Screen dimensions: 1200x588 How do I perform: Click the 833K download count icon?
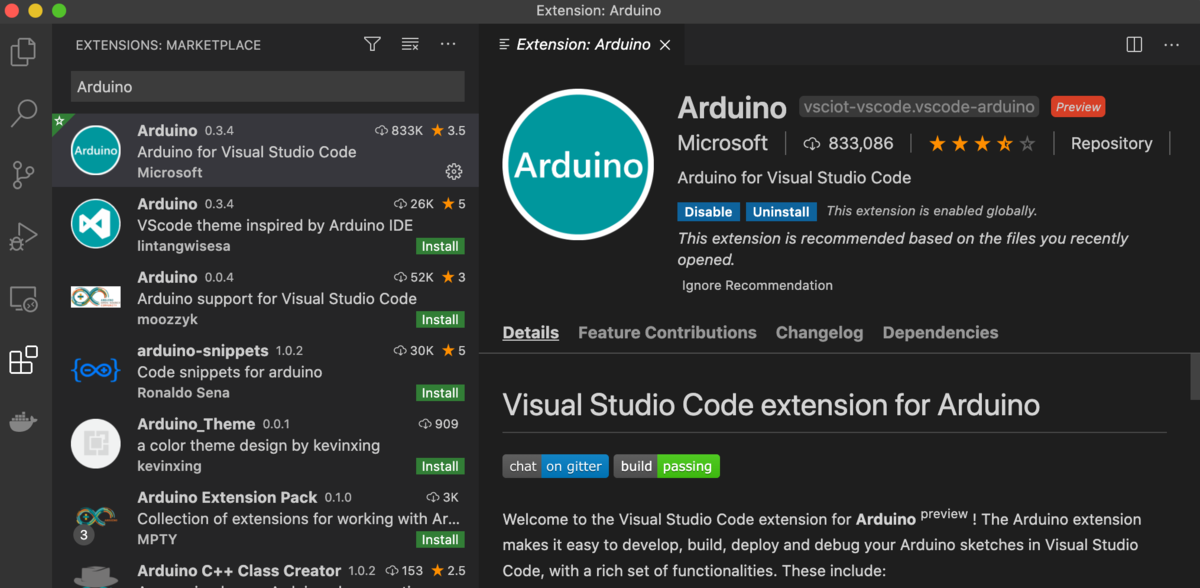point(381,131)
